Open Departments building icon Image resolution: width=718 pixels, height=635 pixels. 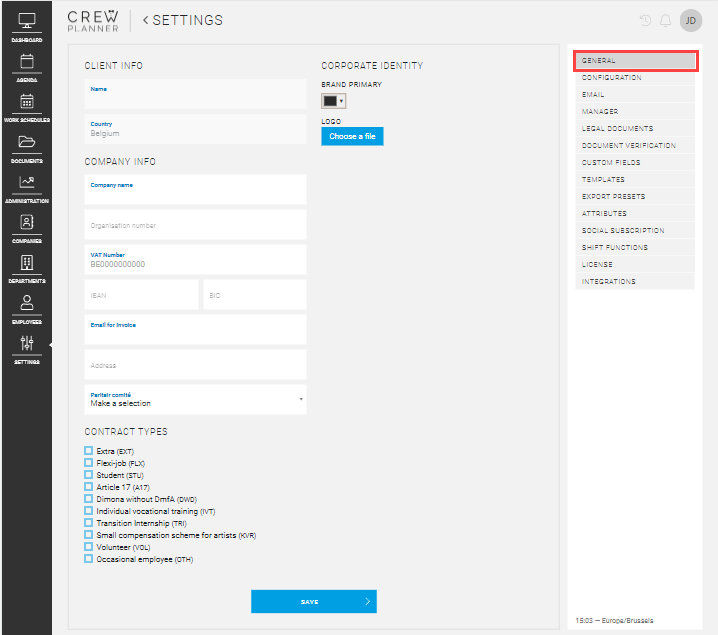point(27,263)
